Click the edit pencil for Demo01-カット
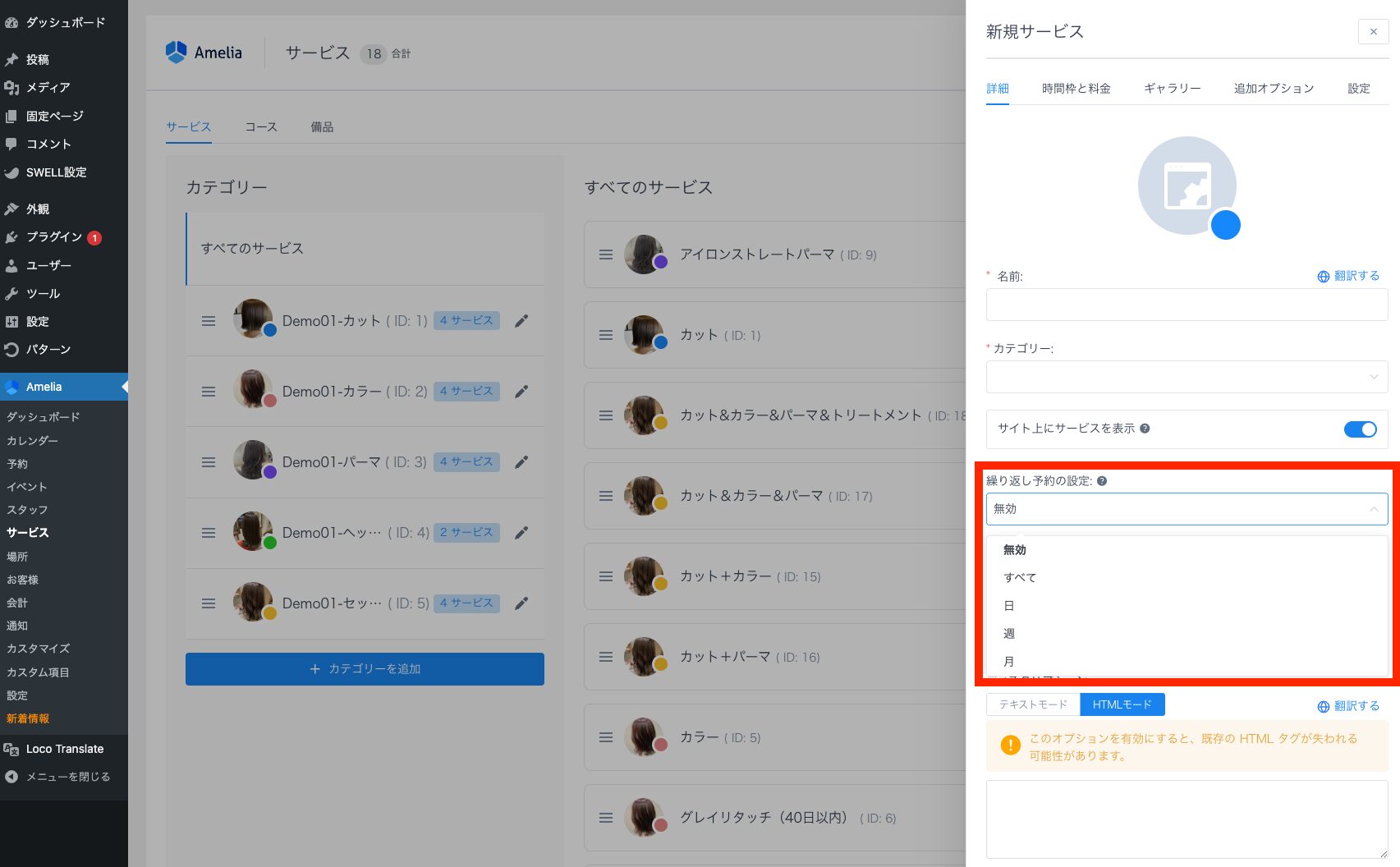This screenshot has width=1400, height=867. coord(521,321)
